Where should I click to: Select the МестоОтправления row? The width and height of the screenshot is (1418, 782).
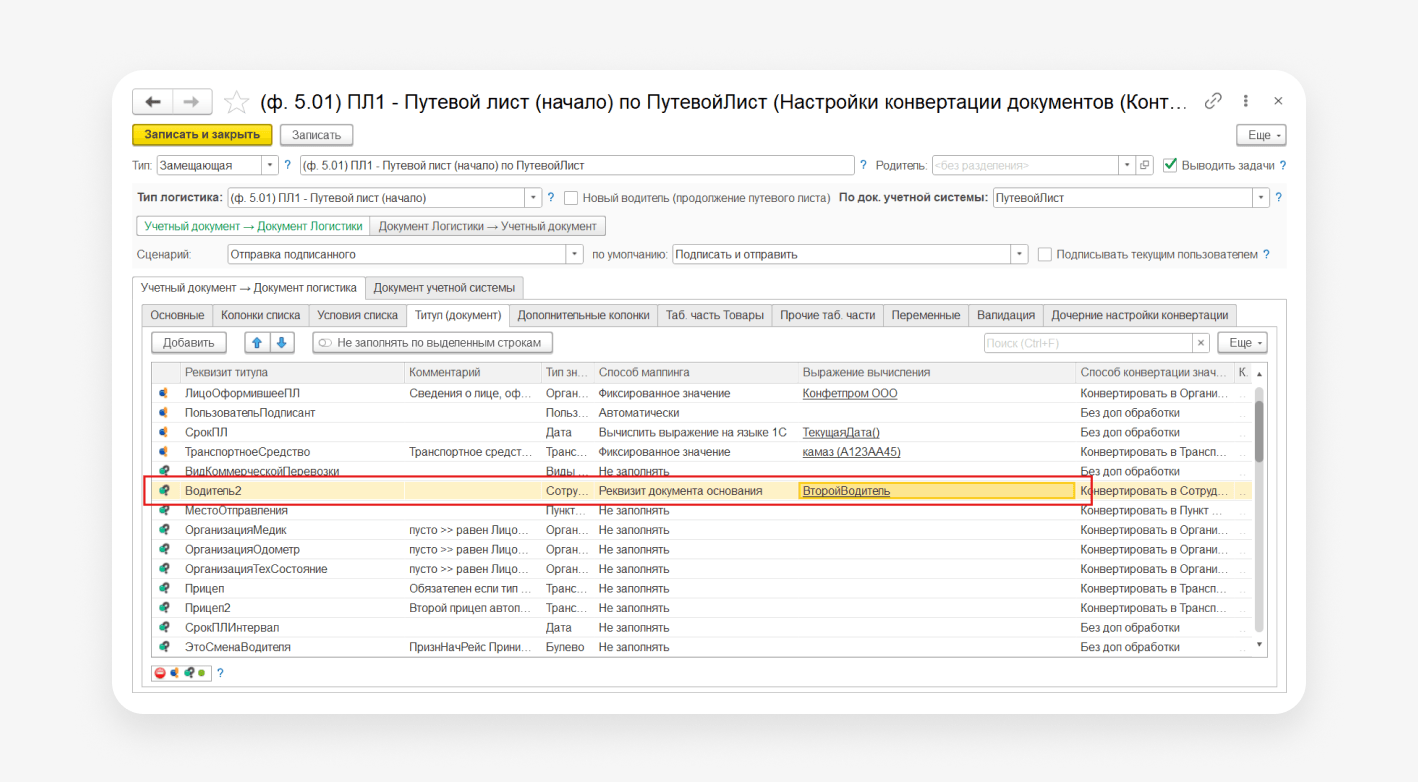point(700,510)
